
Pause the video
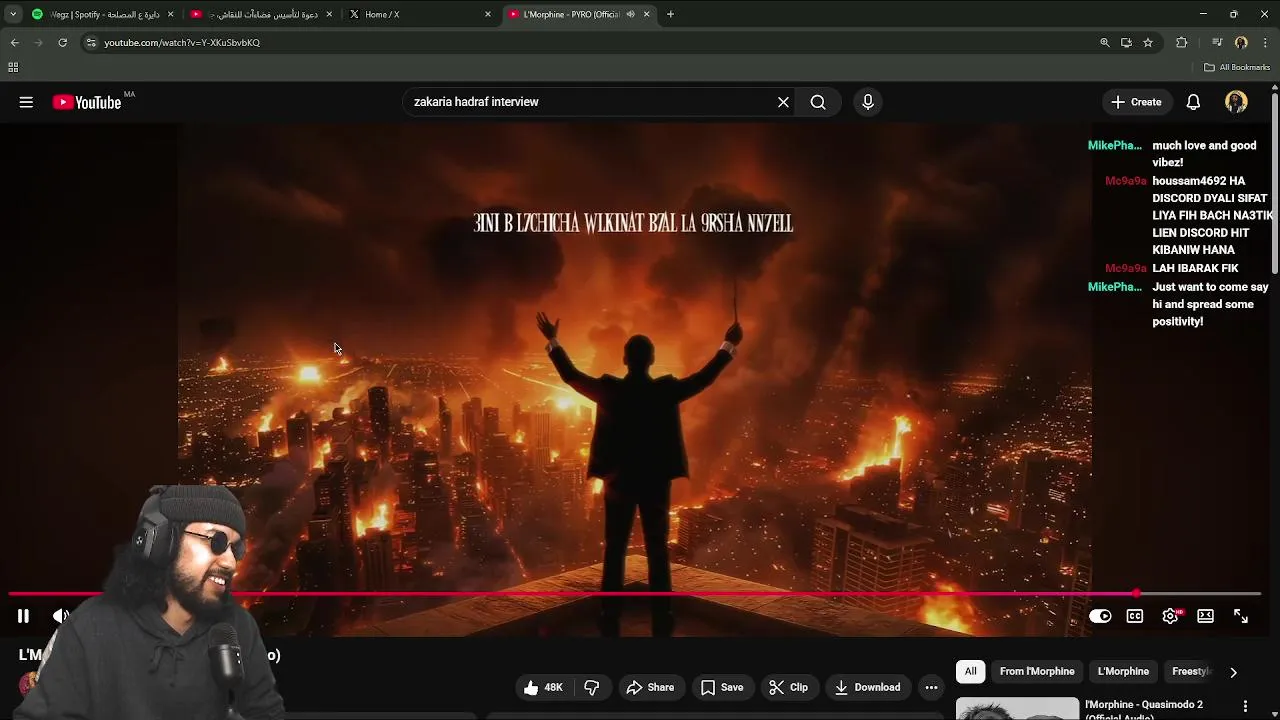(x=23, y=616)
